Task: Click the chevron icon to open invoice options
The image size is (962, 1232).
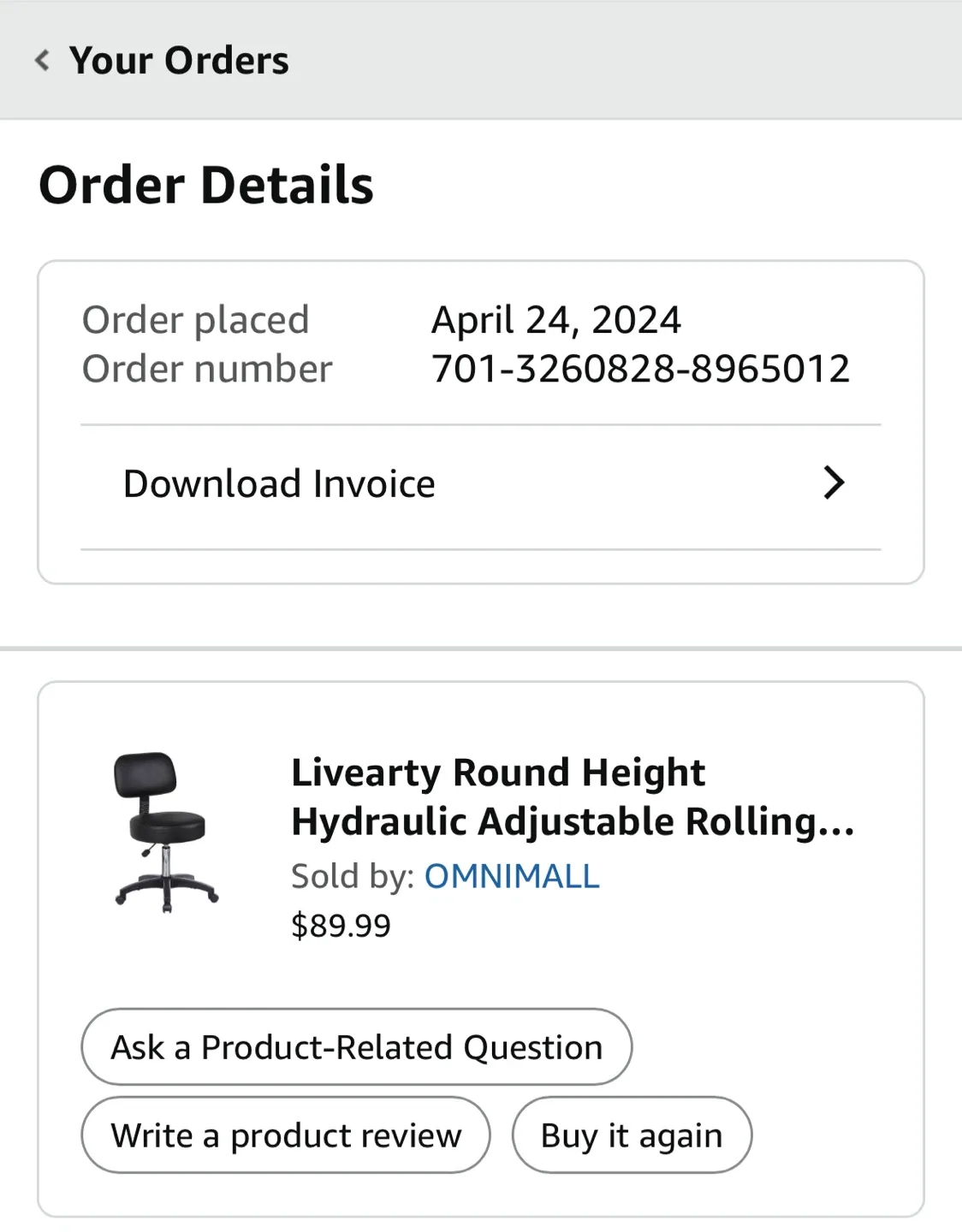Action: coord(834,483)
